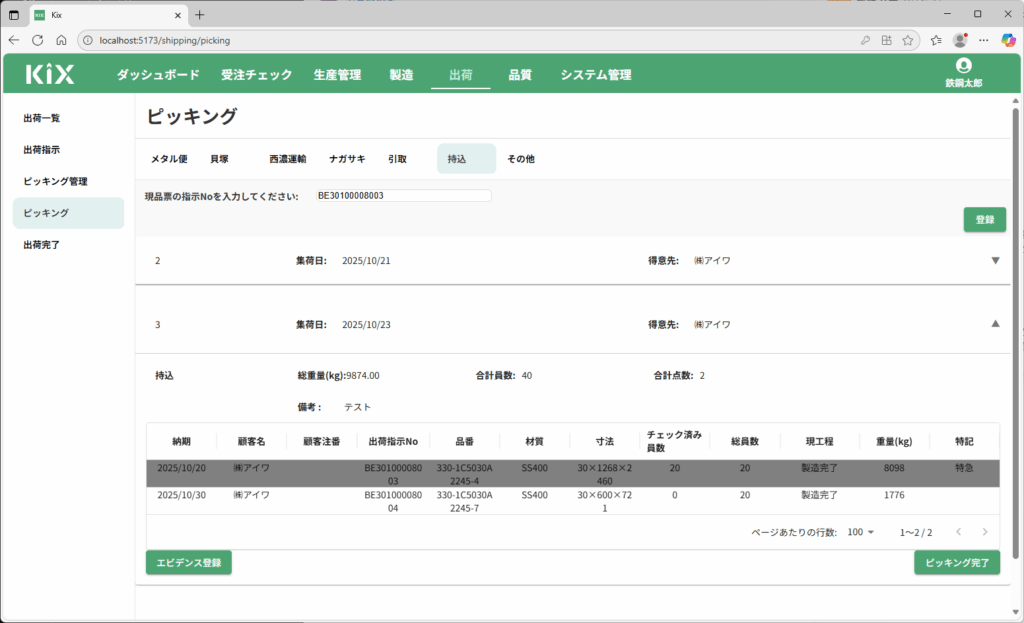Screen dimensions: 1024x623
Task: Open a new browser tab with plus icon
Action: (x=200, y=15)
